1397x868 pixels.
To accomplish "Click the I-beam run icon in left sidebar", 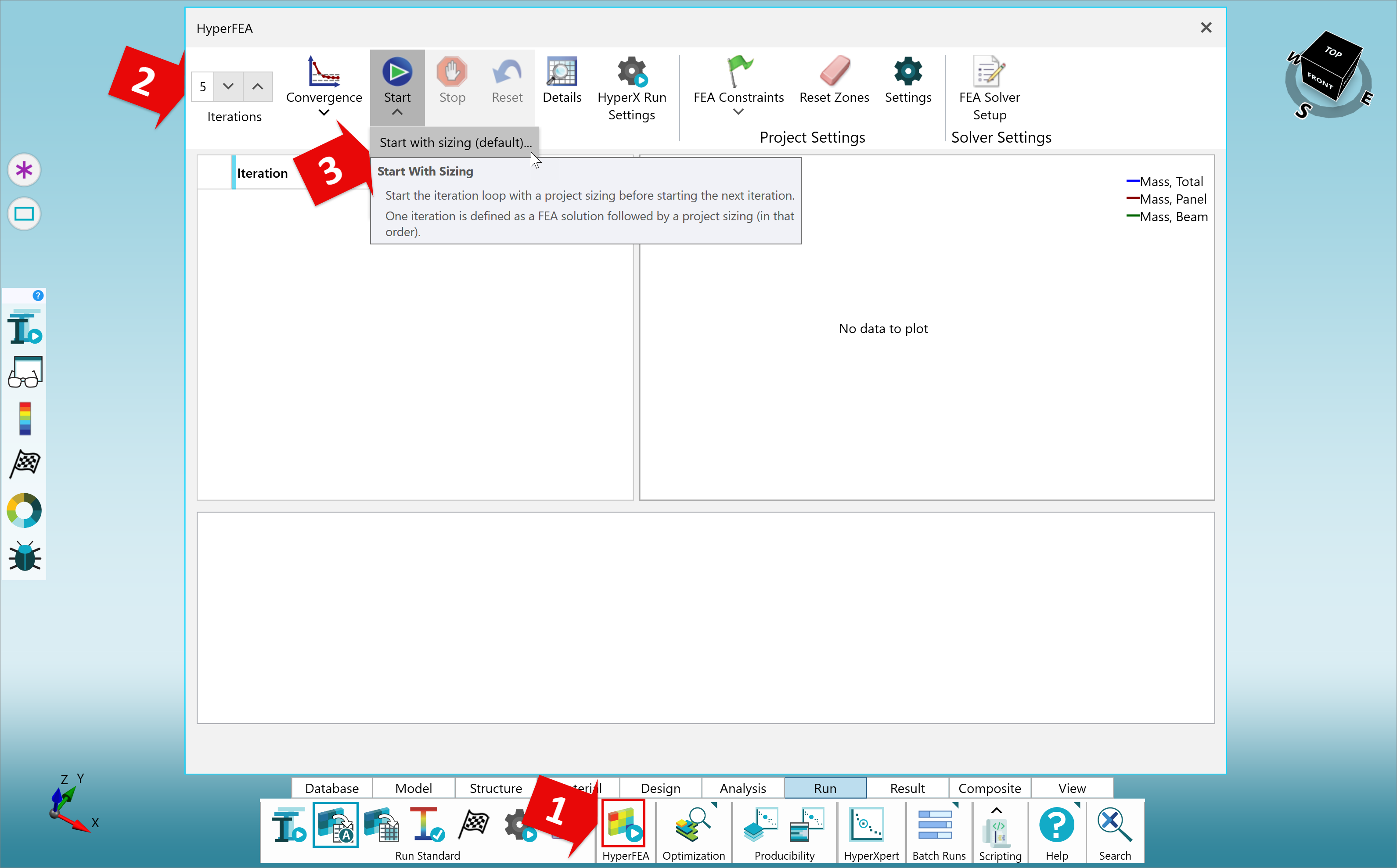I will (25, 326).
